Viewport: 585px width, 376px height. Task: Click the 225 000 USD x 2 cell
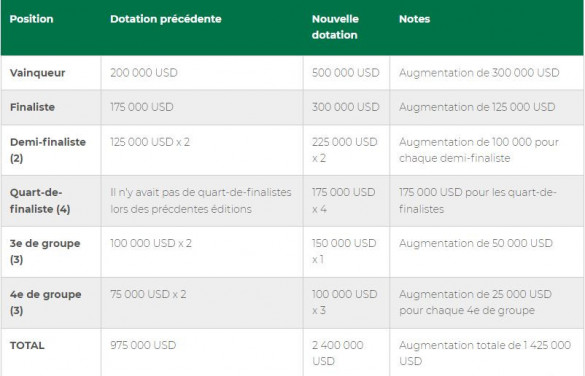[345, 150]
